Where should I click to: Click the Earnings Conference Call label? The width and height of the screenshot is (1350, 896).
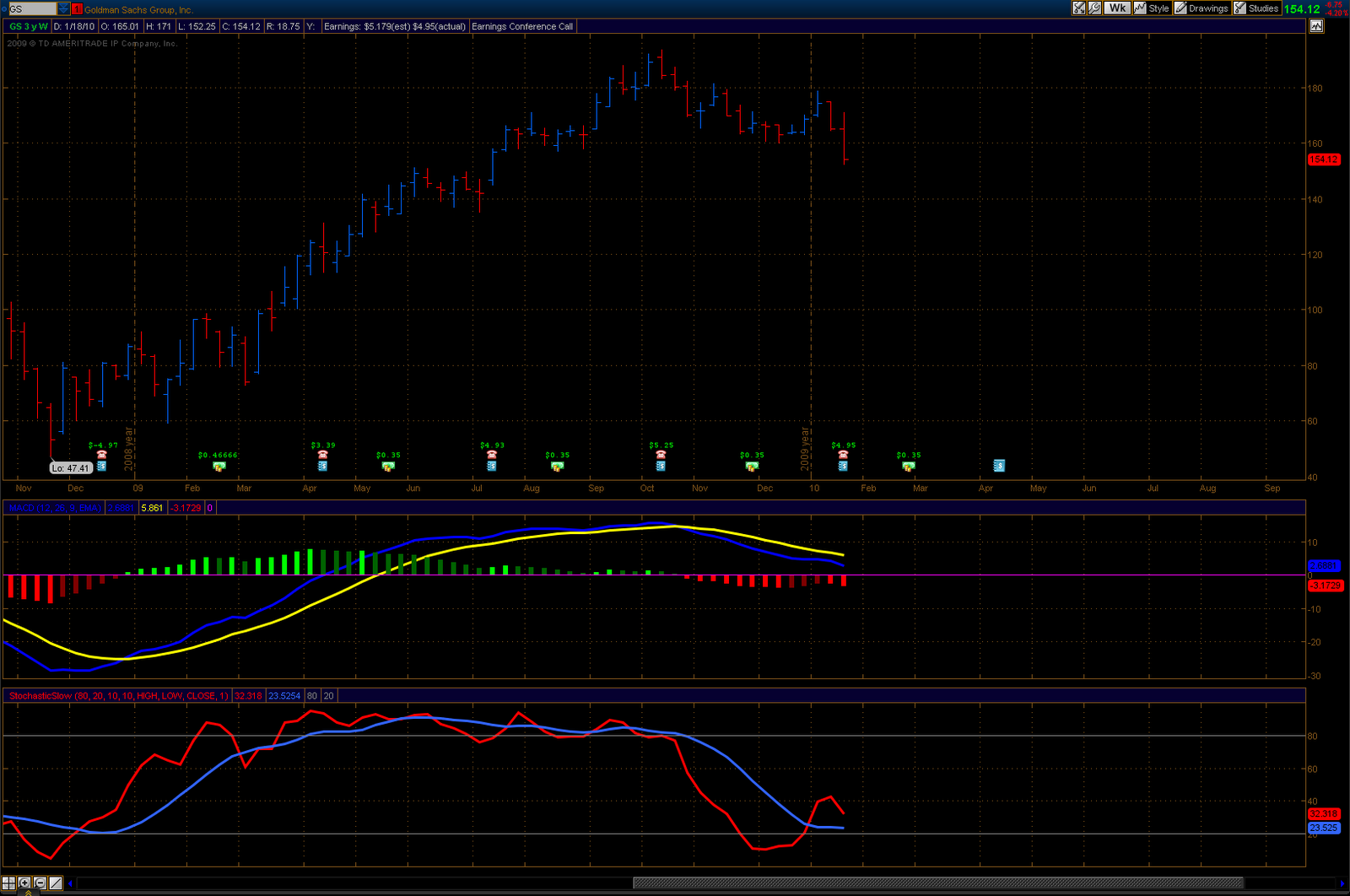click(522, 27)
